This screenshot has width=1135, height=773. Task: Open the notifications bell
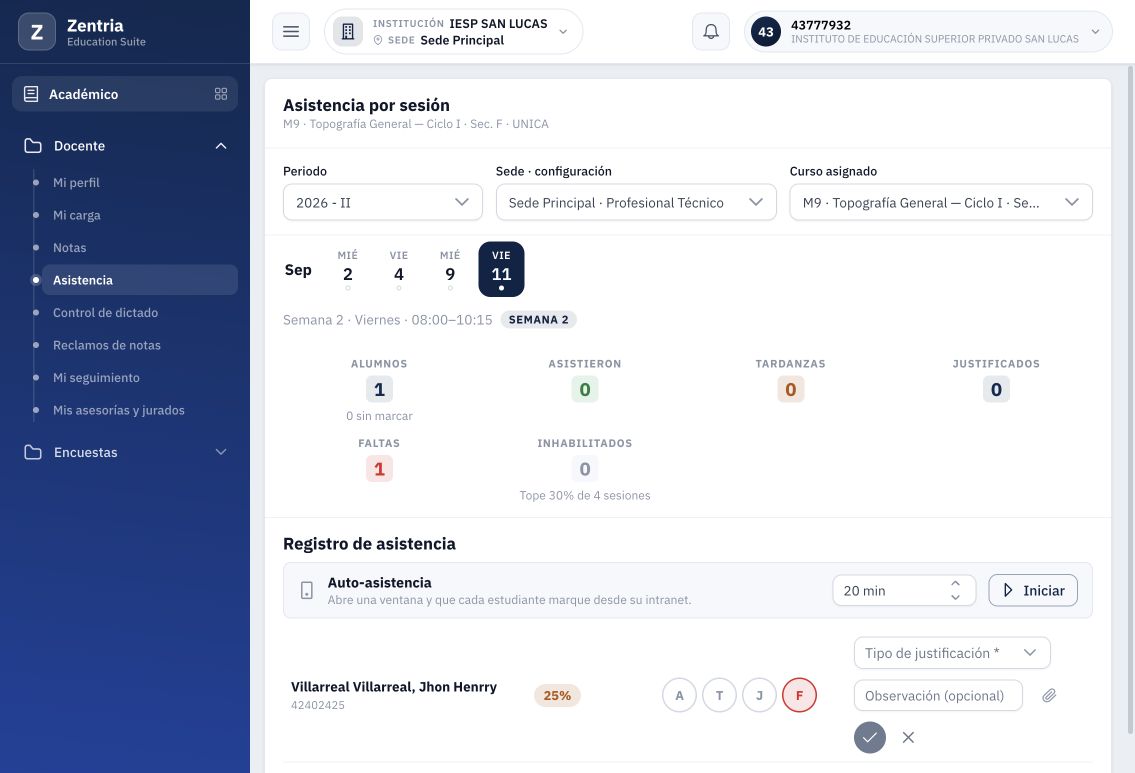pyautogui.click(x=711, y=32)
